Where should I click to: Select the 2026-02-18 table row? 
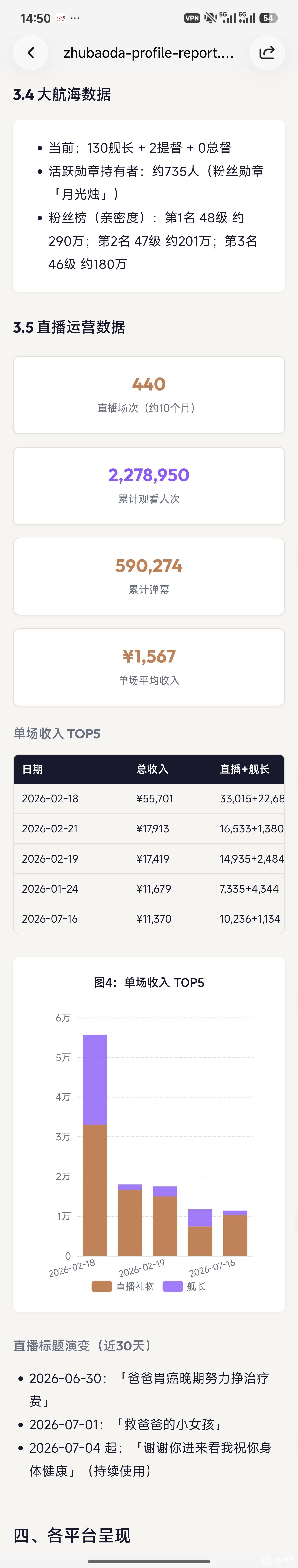tap(149, 799)
